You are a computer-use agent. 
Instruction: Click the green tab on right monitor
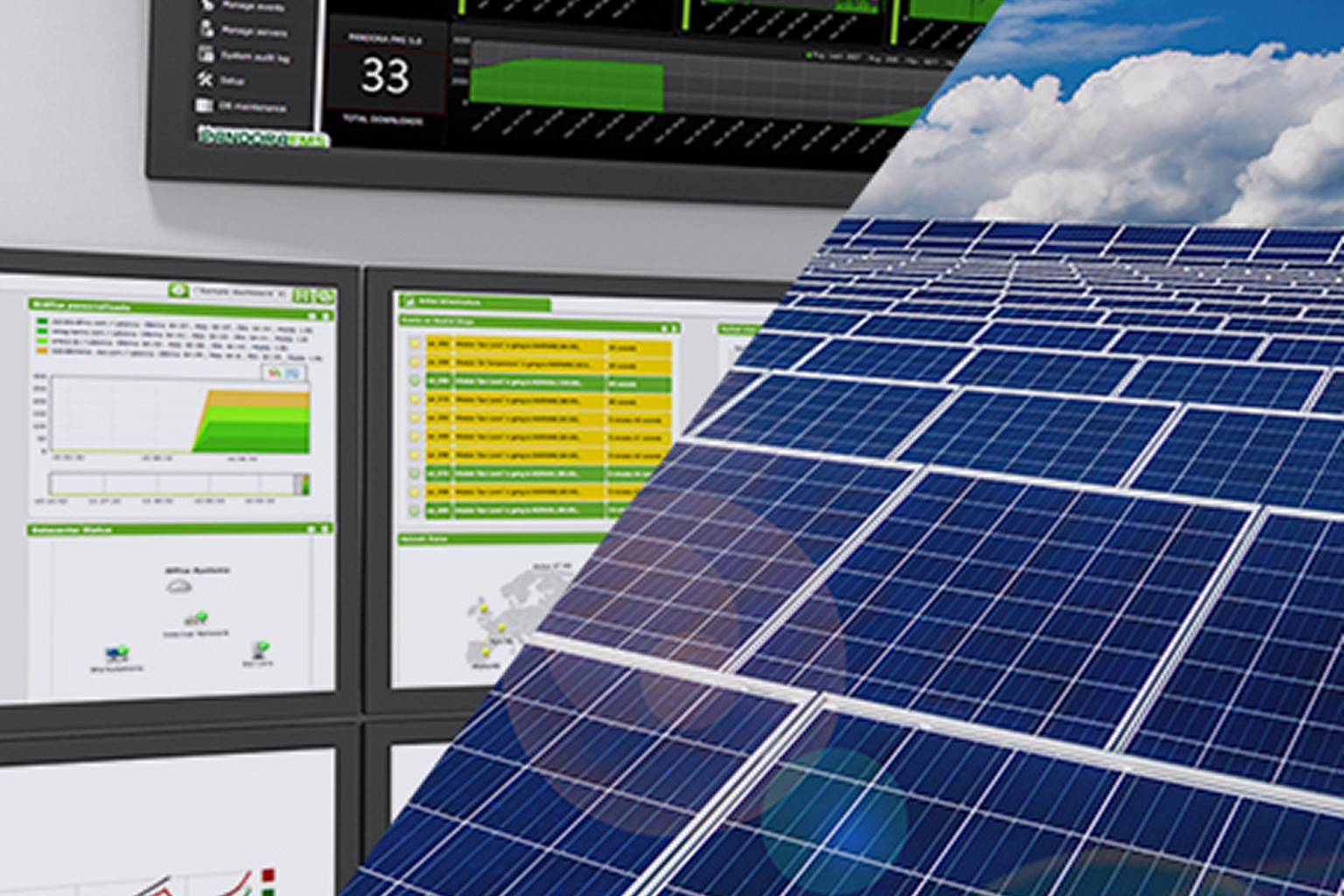[474, 303]
